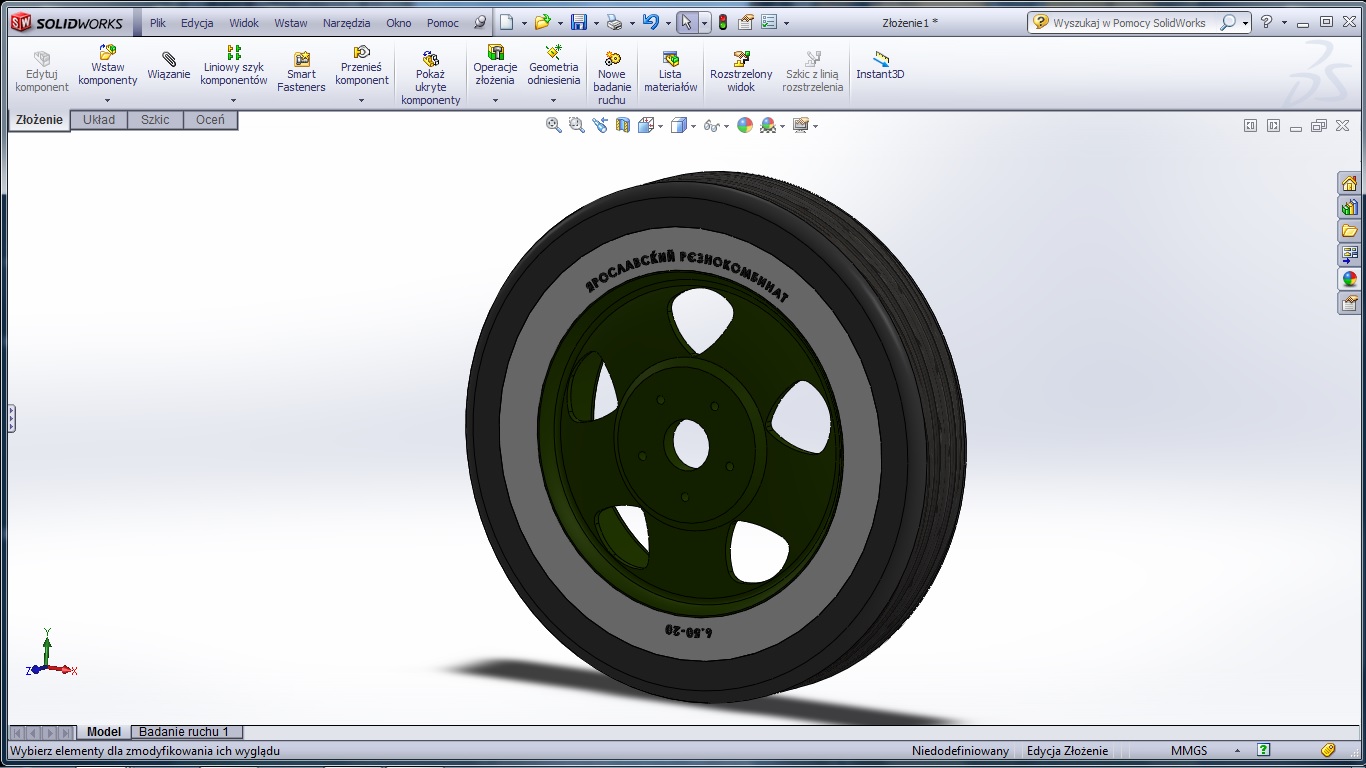The width and height of the screenshot is (1366, 768).
Task: Click the Save floppy icon
Action: [579, 22]
